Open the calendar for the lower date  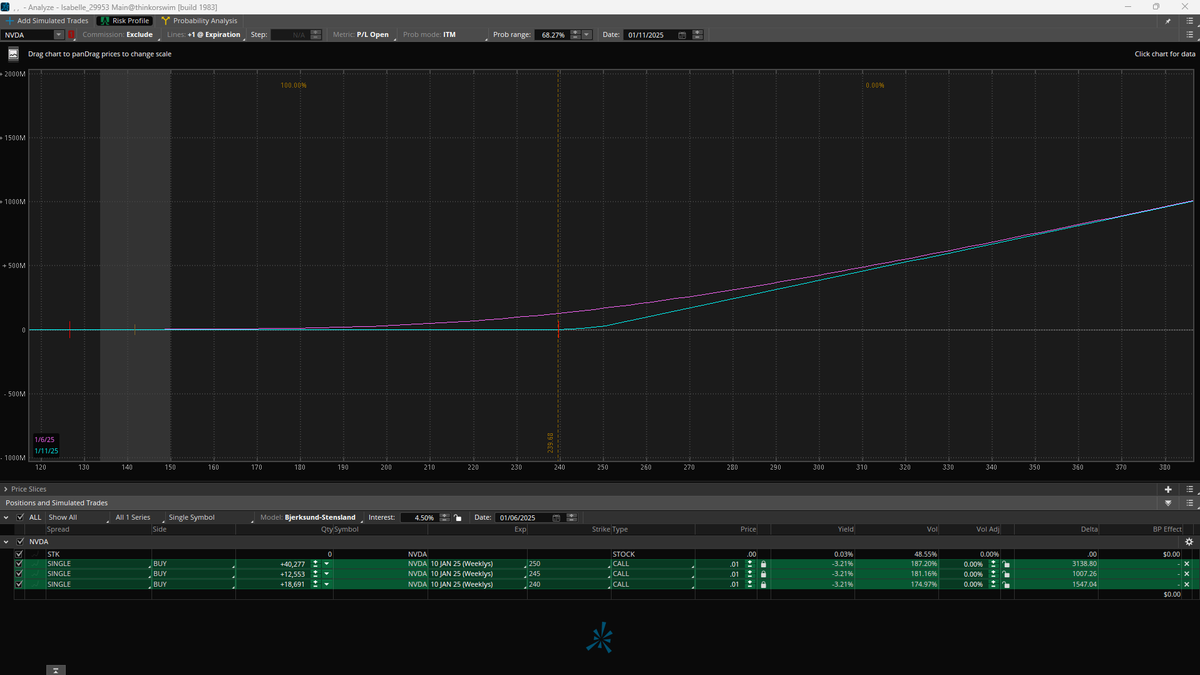tap(555, 517)
